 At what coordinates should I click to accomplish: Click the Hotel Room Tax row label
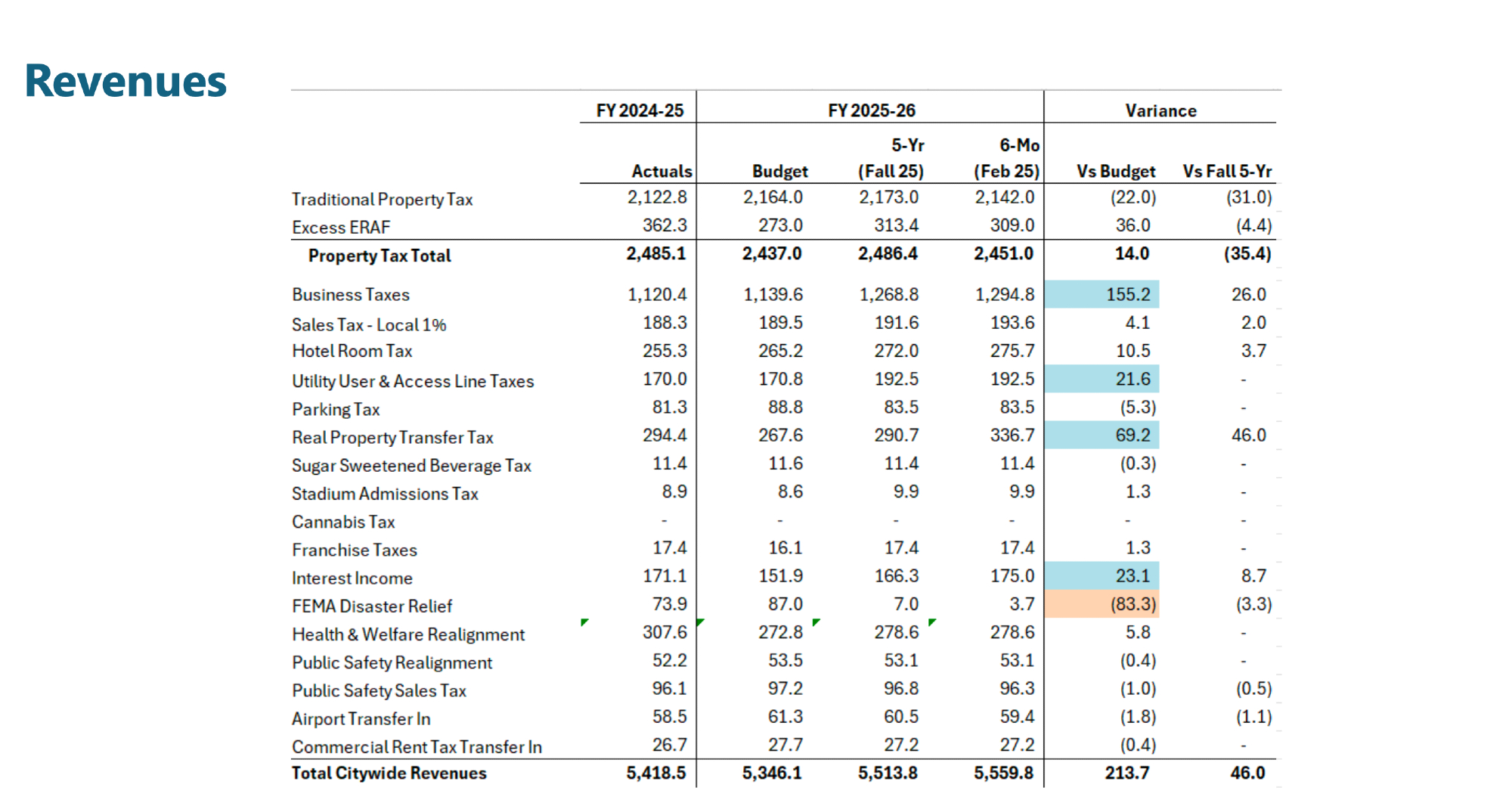[x=352, y=351]
